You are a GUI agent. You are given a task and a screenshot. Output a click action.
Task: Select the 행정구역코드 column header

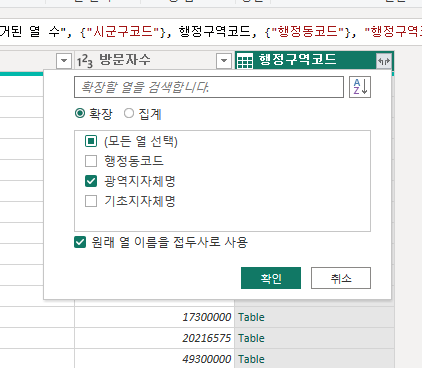point(314,61)
